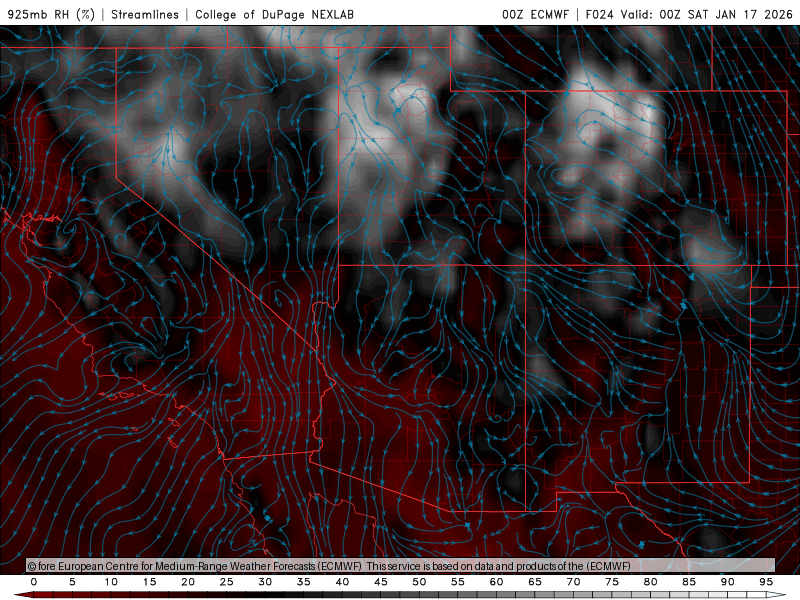Image resolution: width=800 pixels, height=600 pixels.
Task: Select the "45" color scale label
Action: click(x=381, y=582)
